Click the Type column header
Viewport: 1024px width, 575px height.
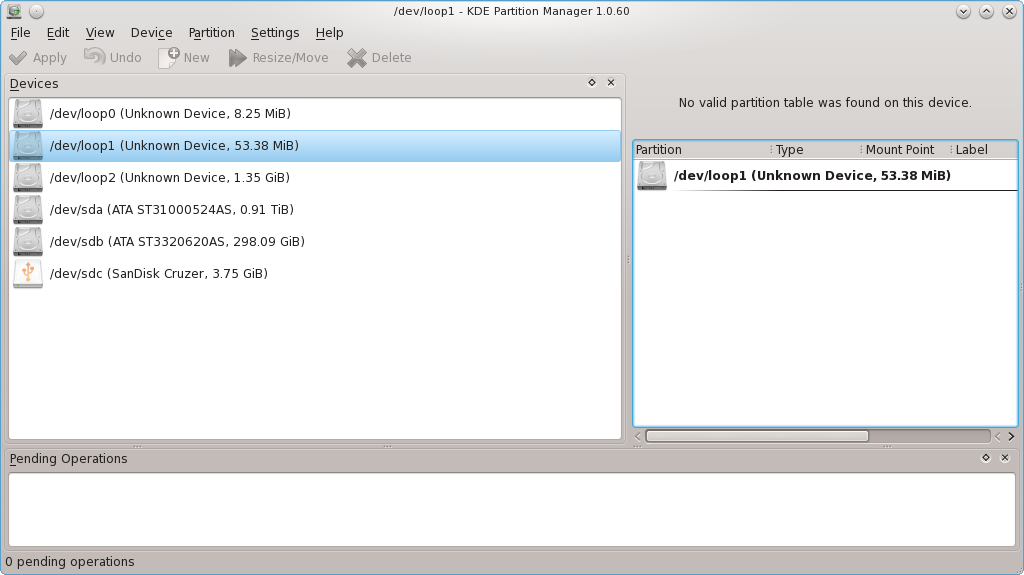[790, 150]
